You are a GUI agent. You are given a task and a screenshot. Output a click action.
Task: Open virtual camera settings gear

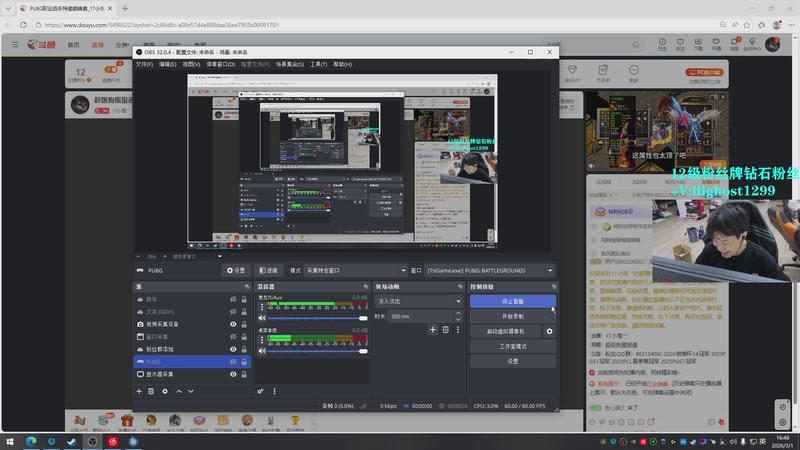coord(549,331)
